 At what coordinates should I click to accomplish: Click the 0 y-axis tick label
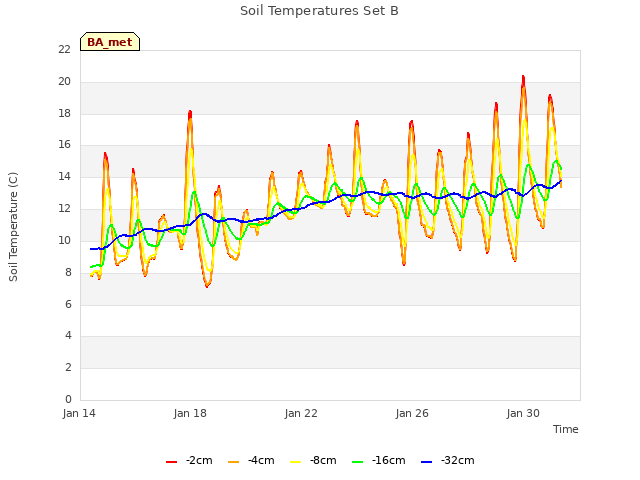(x=68, y=399)
